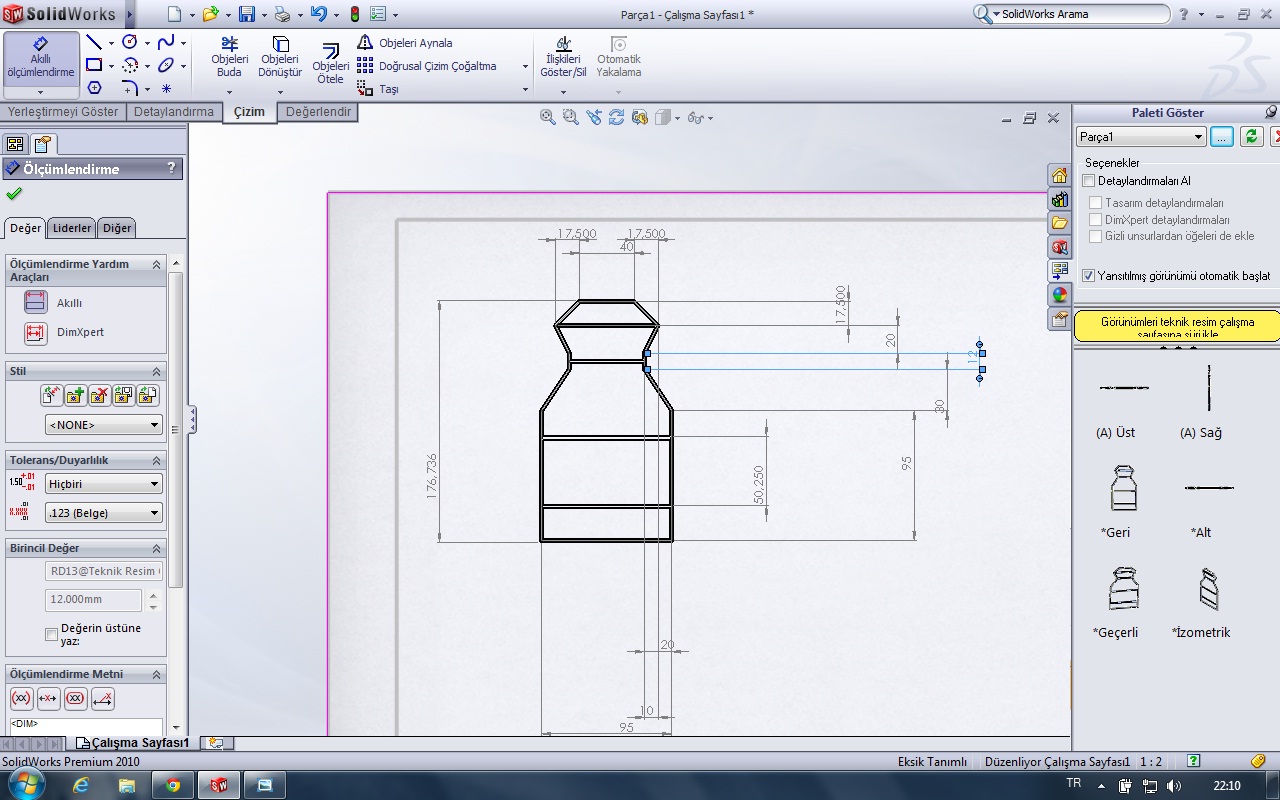Image resolution: width=1280 pixels, height=800 pixels.
Task: Click Zoom to Fit magnifier icon
Action: [x=548, y=117]
